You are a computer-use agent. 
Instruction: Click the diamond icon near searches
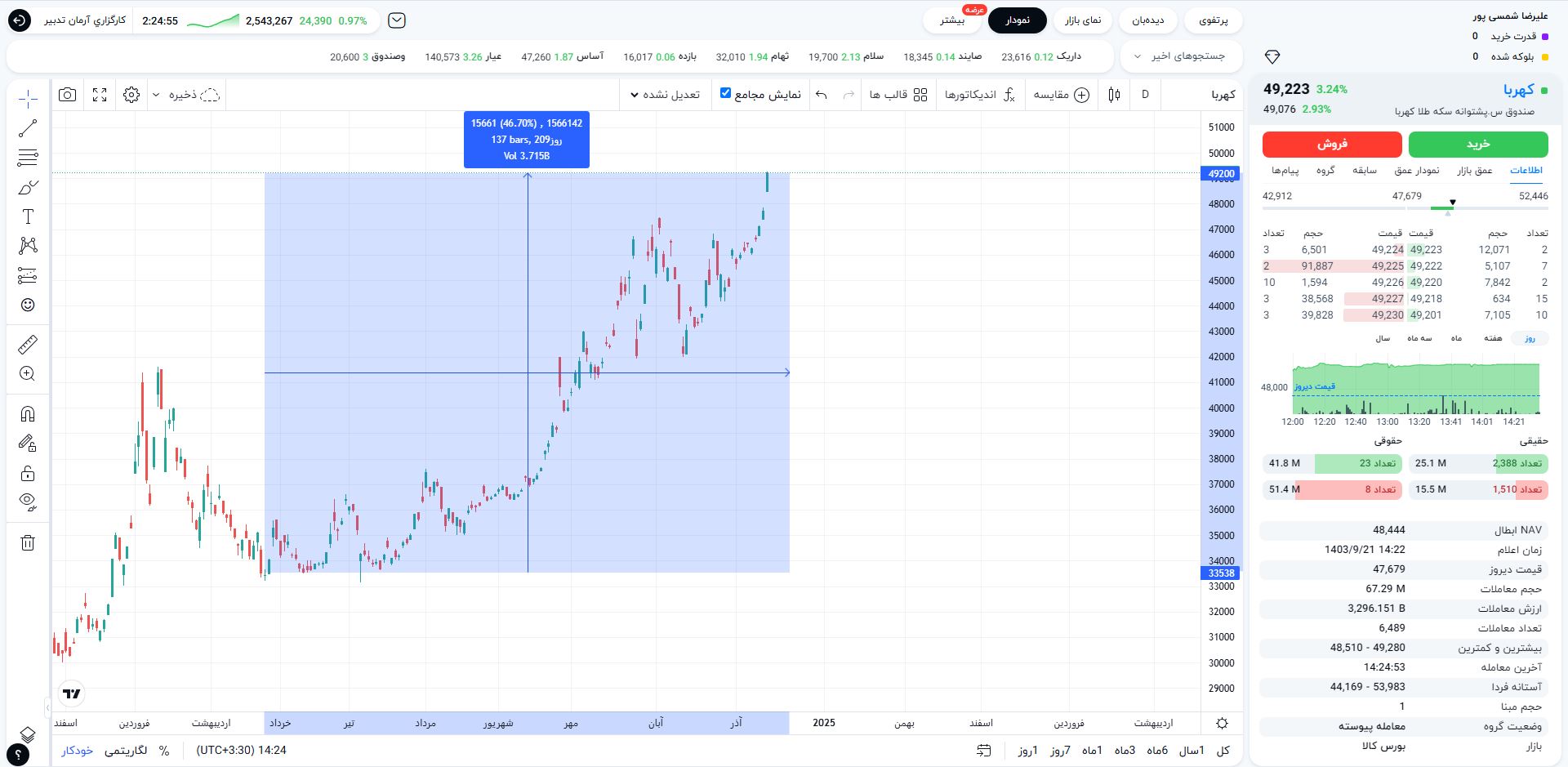(x=1272, y=56)
